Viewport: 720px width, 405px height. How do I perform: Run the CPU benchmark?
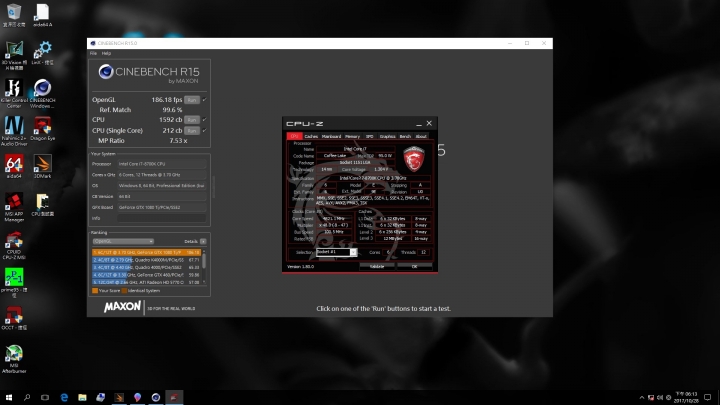[192, 119]
